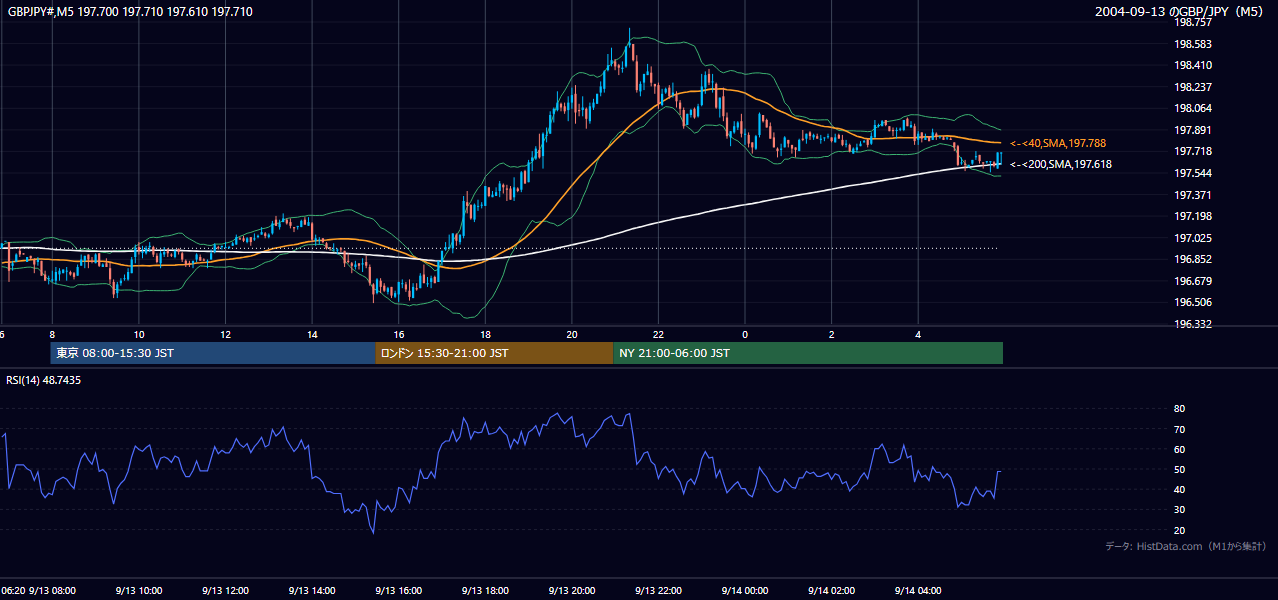Click price level 198.237 on the axis
The height and width of the screenshot is (600, 1278).
pos(1193,87)
